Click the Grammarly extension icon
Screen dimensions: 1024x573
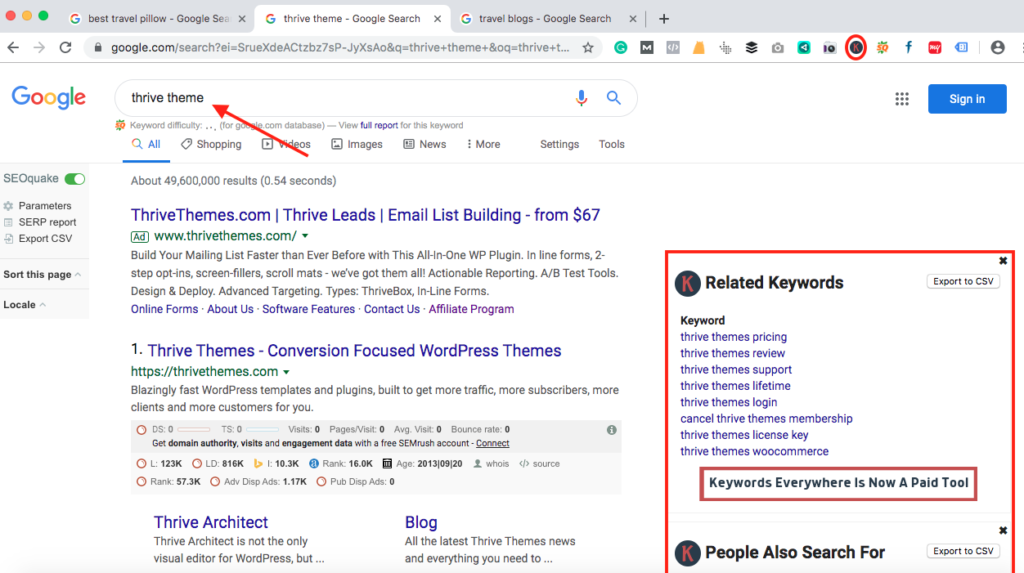click(620, 47)
